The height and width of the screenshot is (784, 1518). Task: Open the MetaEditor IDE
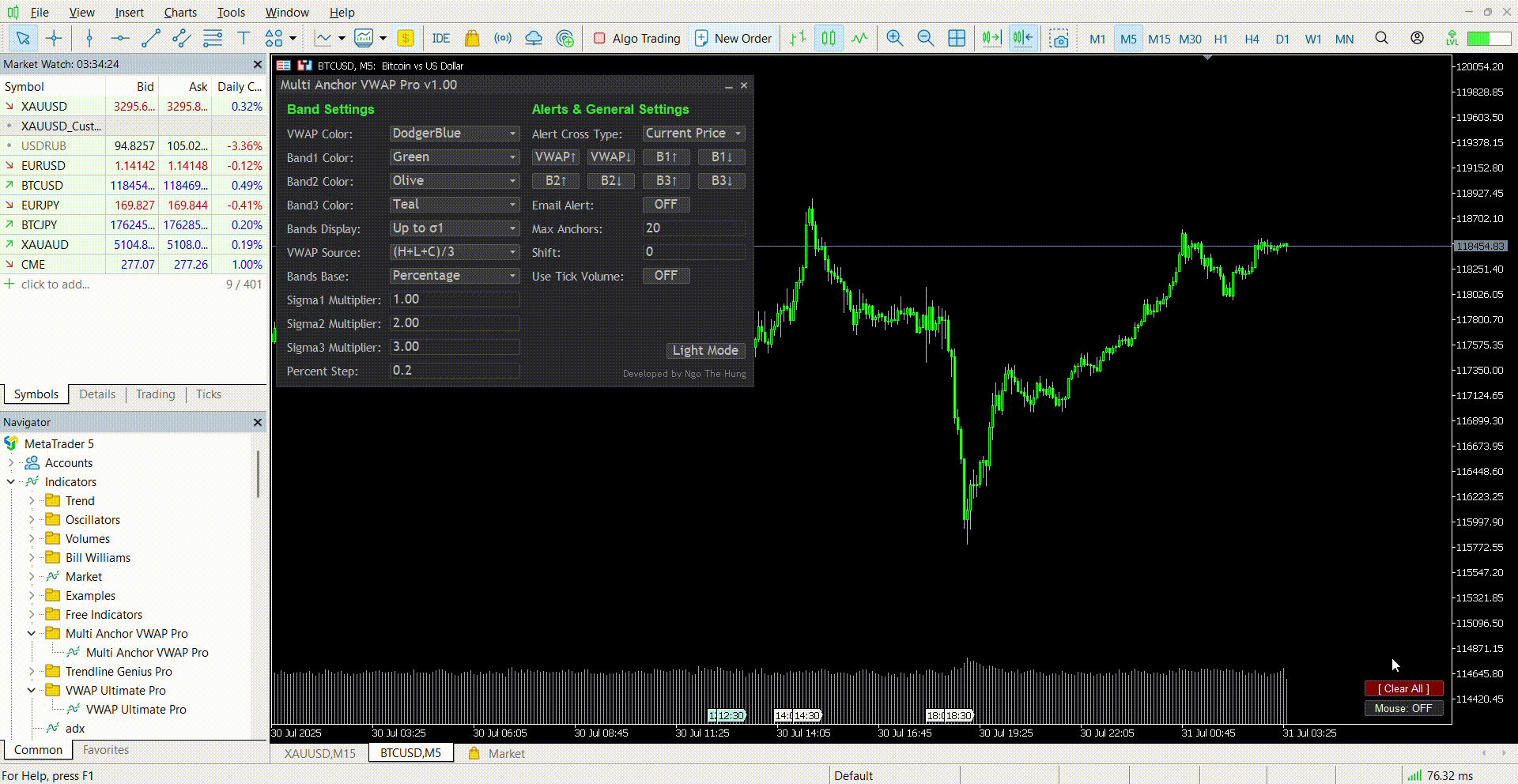pos(441,38)
